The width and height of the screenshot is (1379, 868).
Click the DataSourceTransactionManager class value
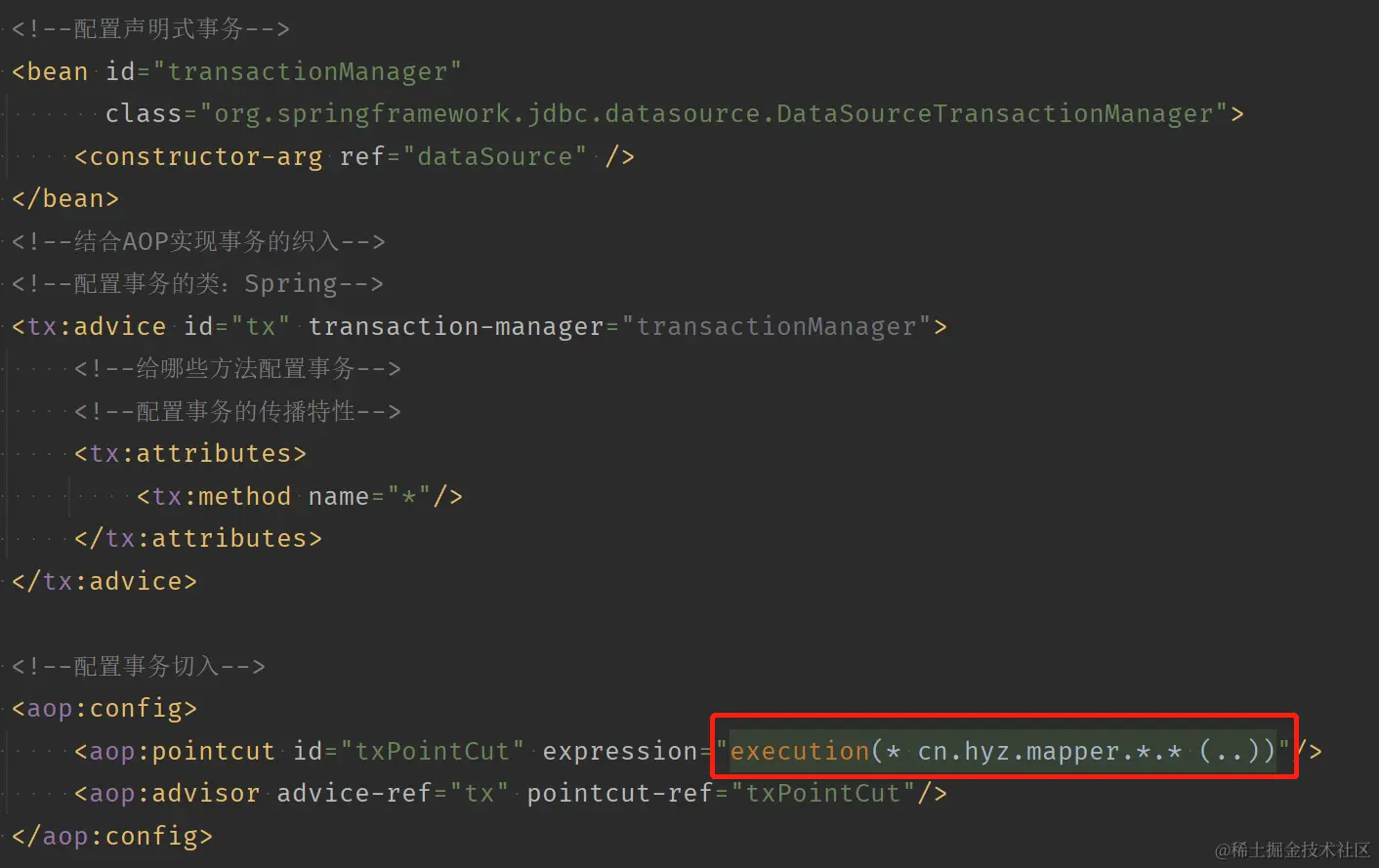tap(714, 114)
